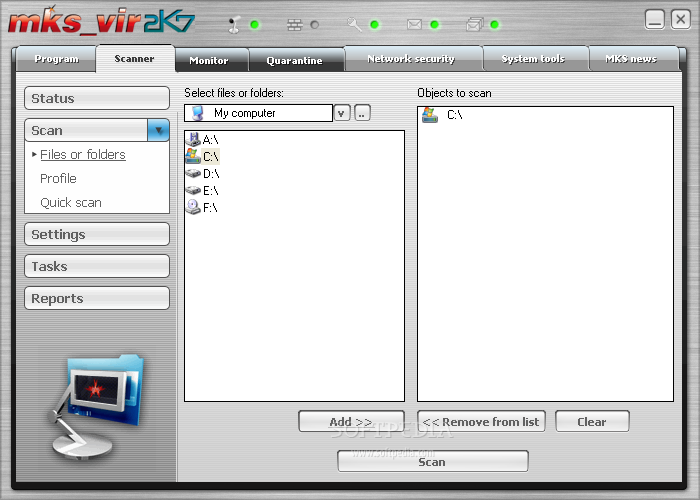The height and width of the screenshot is (500, 700).
Task: Select the E:\ hard drive icon
Action: (193, 190)
